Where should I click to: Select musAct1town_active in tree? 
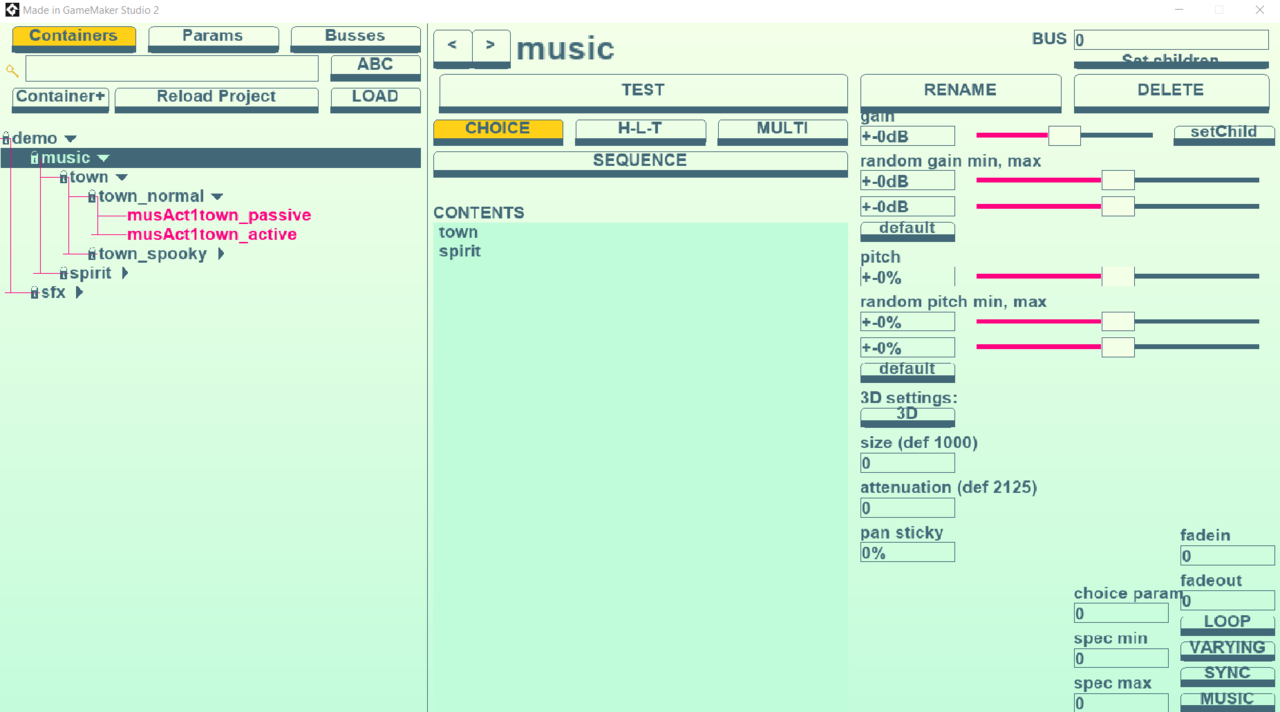(x=212, y=235)
